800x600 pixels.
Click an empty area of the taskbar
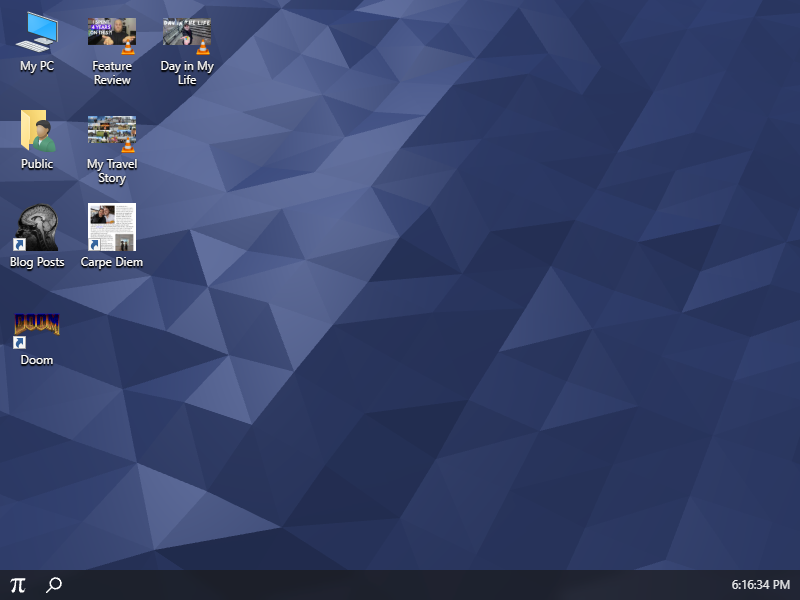[x=400, y=585]
